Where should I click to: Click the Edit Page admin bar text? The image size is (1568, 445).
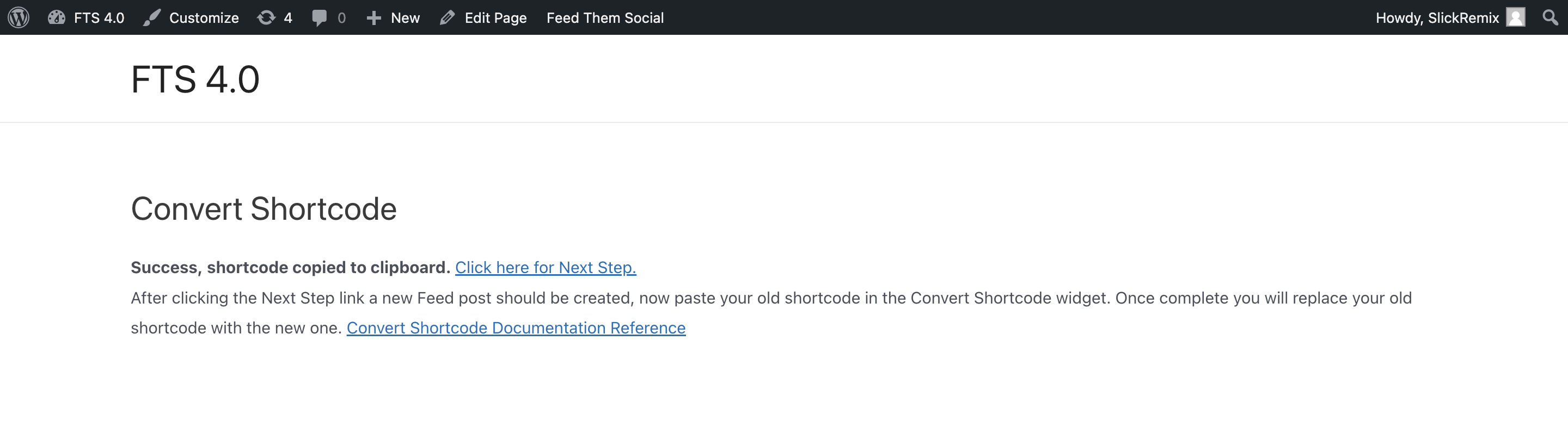click(x=495, y=17)
